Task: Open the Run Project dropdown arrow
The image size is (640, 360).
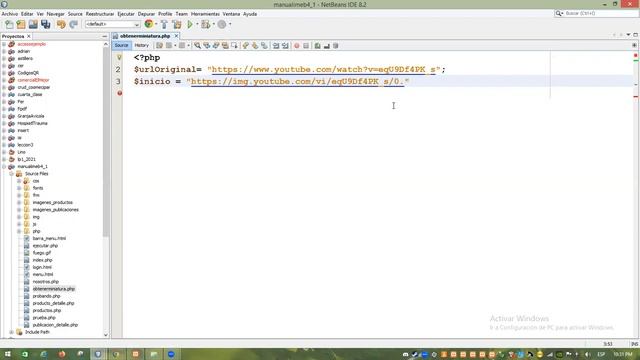Action: click(x=197, y=24)
